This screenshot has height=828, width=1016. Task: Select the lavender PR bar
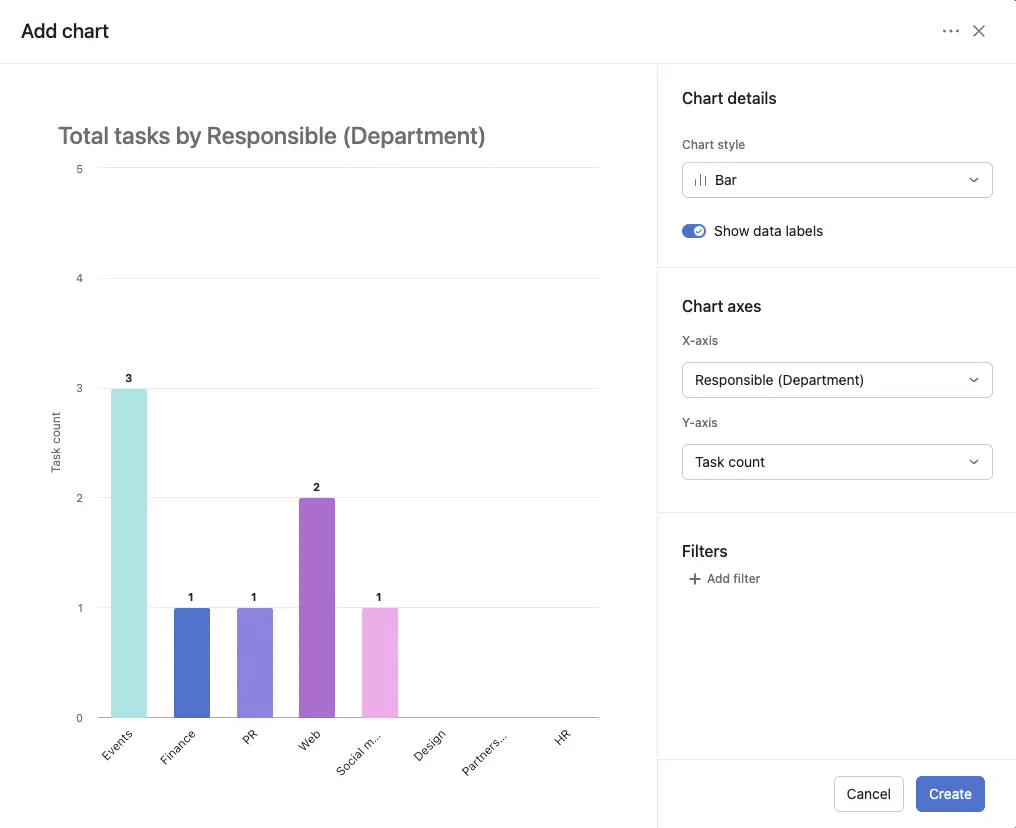coord(255,662)
